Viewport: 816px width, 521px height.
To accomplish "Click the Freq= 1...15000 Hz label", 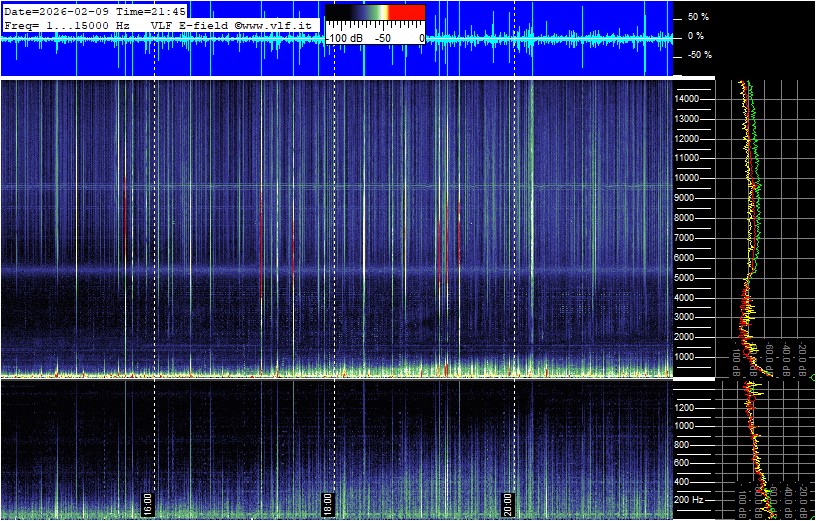I will pos(67,24).
